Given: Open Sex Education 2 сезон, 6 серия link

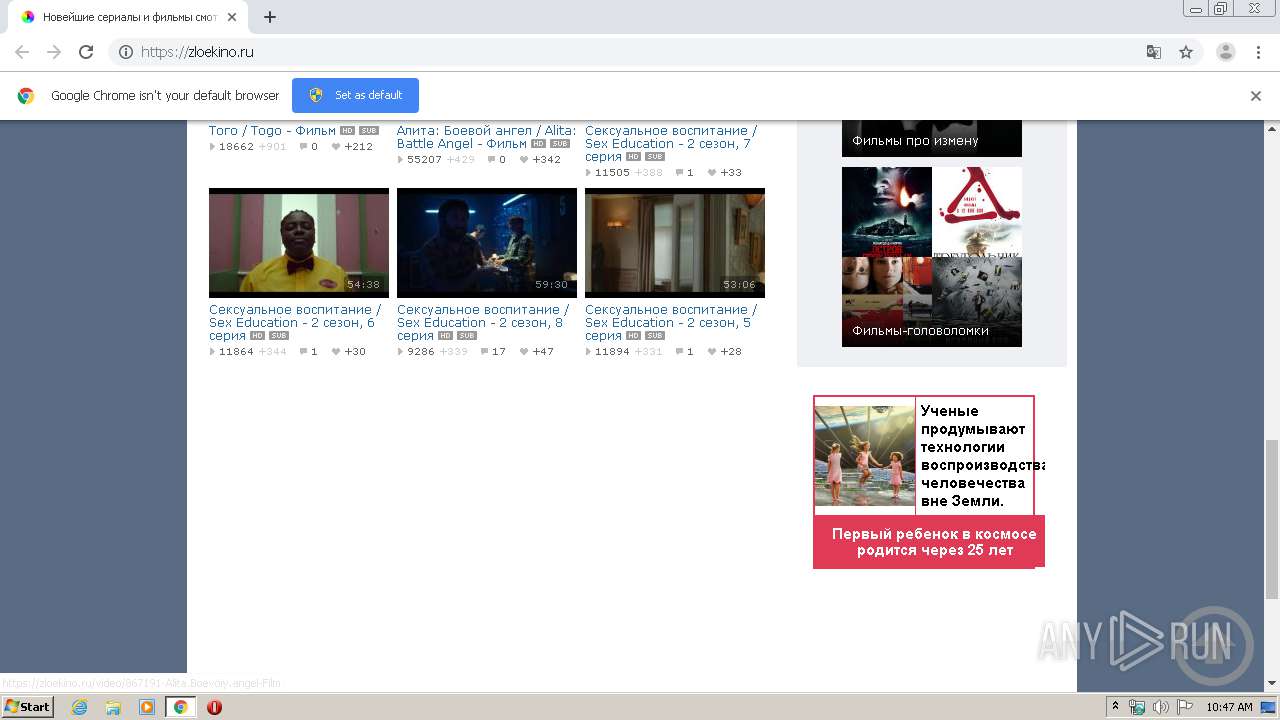Looking at the screenshot, I should 295,323.
